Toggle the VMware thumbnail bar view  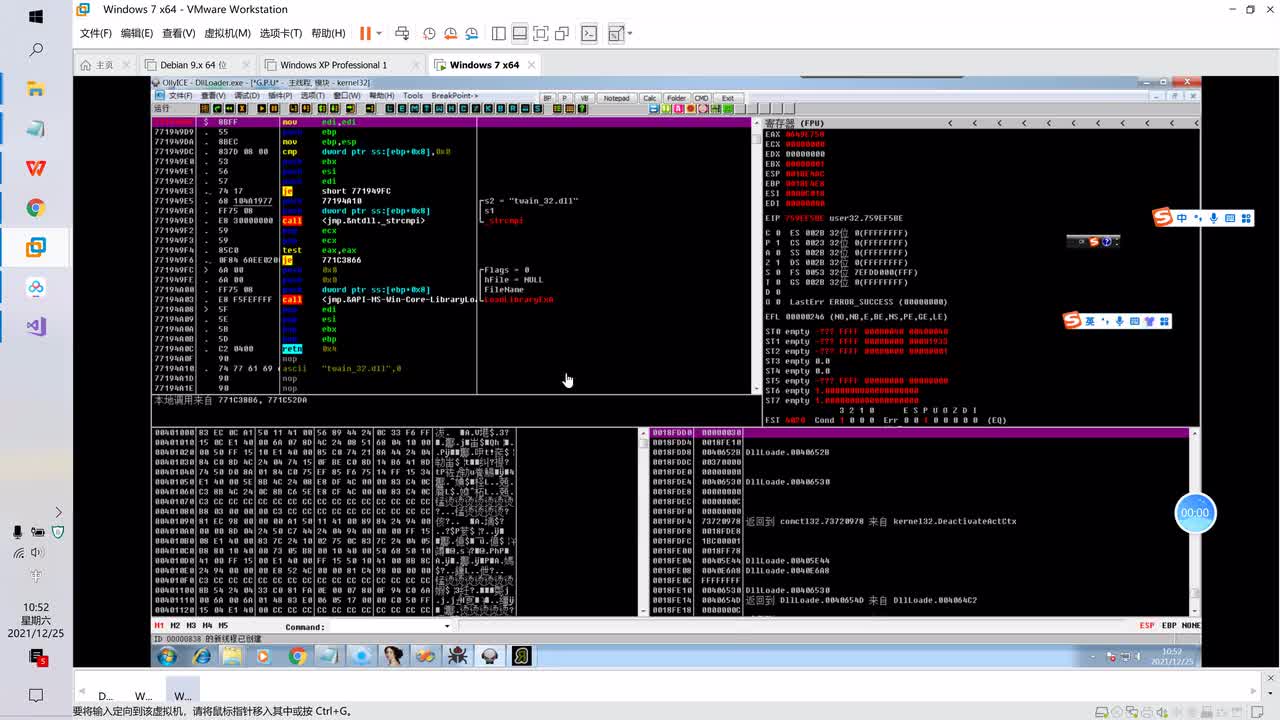click(x=520, y=33)
